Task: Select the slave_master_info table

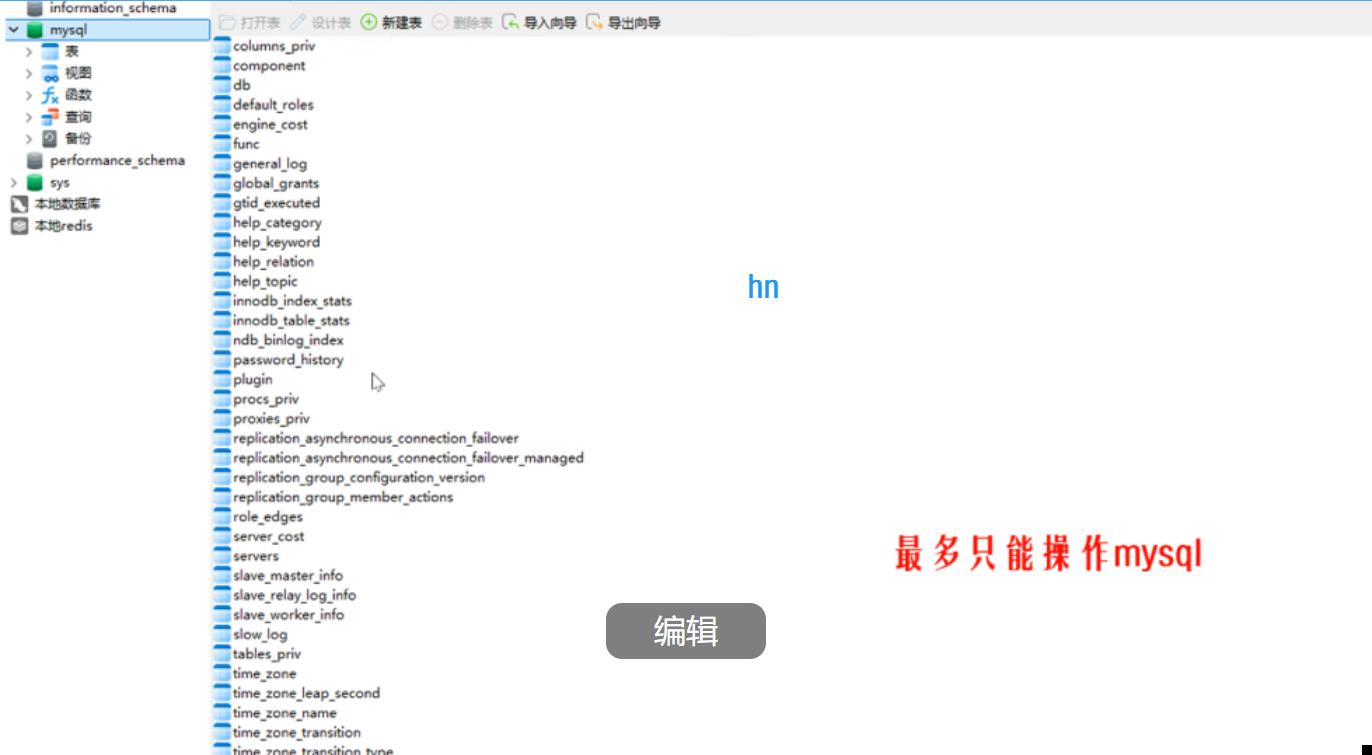Action: 288,576
